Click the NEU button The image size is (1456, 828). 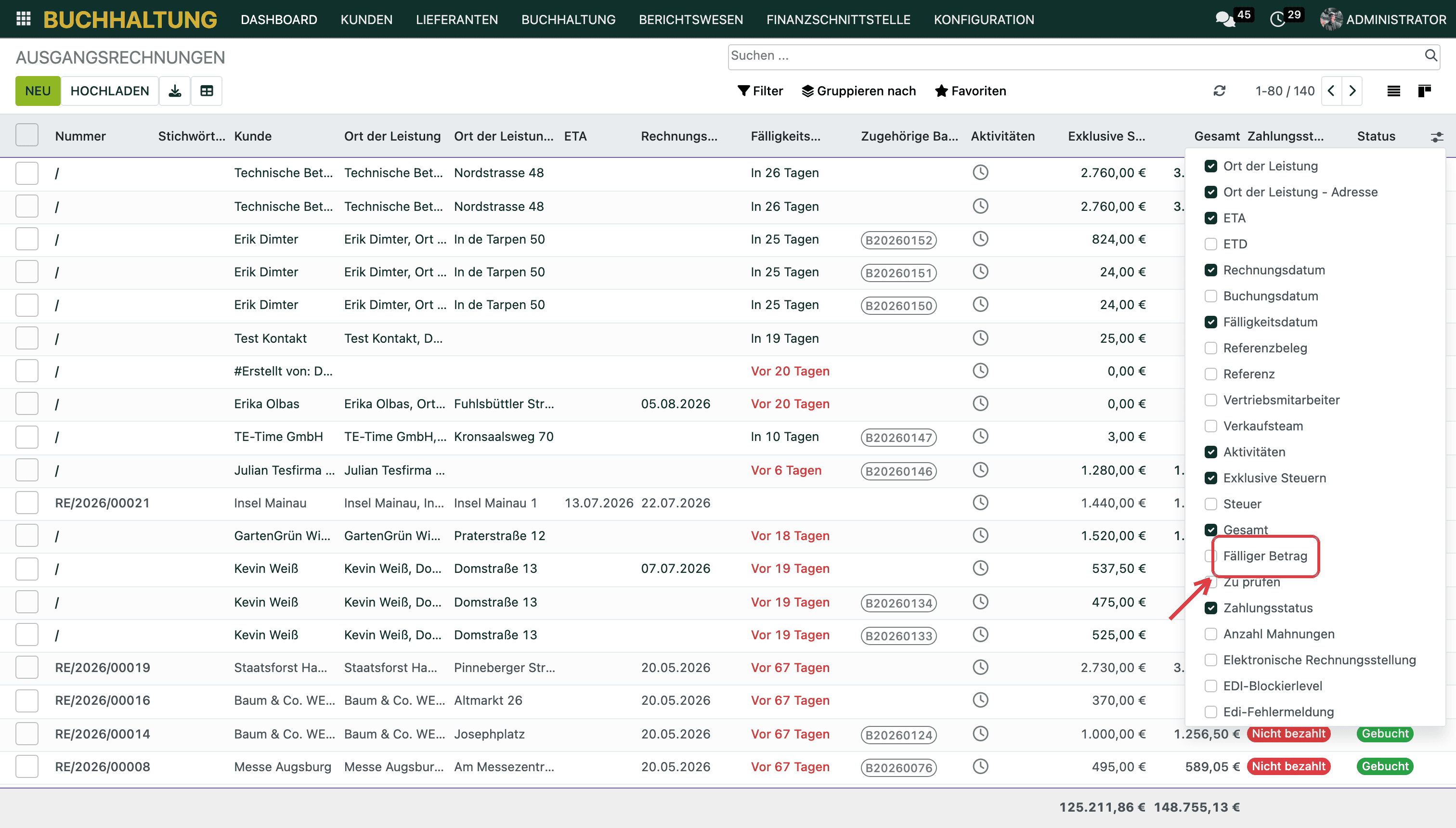click(x=38, y=91)
